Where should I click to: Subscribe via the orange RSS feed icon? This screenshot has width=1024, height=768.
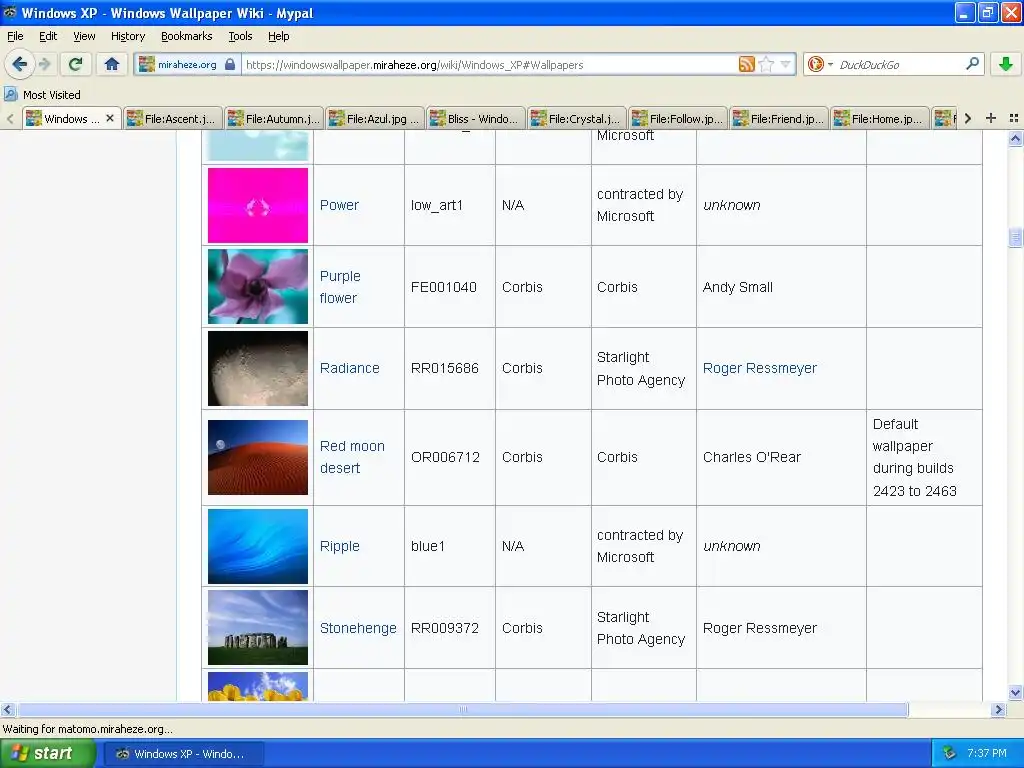746,64
